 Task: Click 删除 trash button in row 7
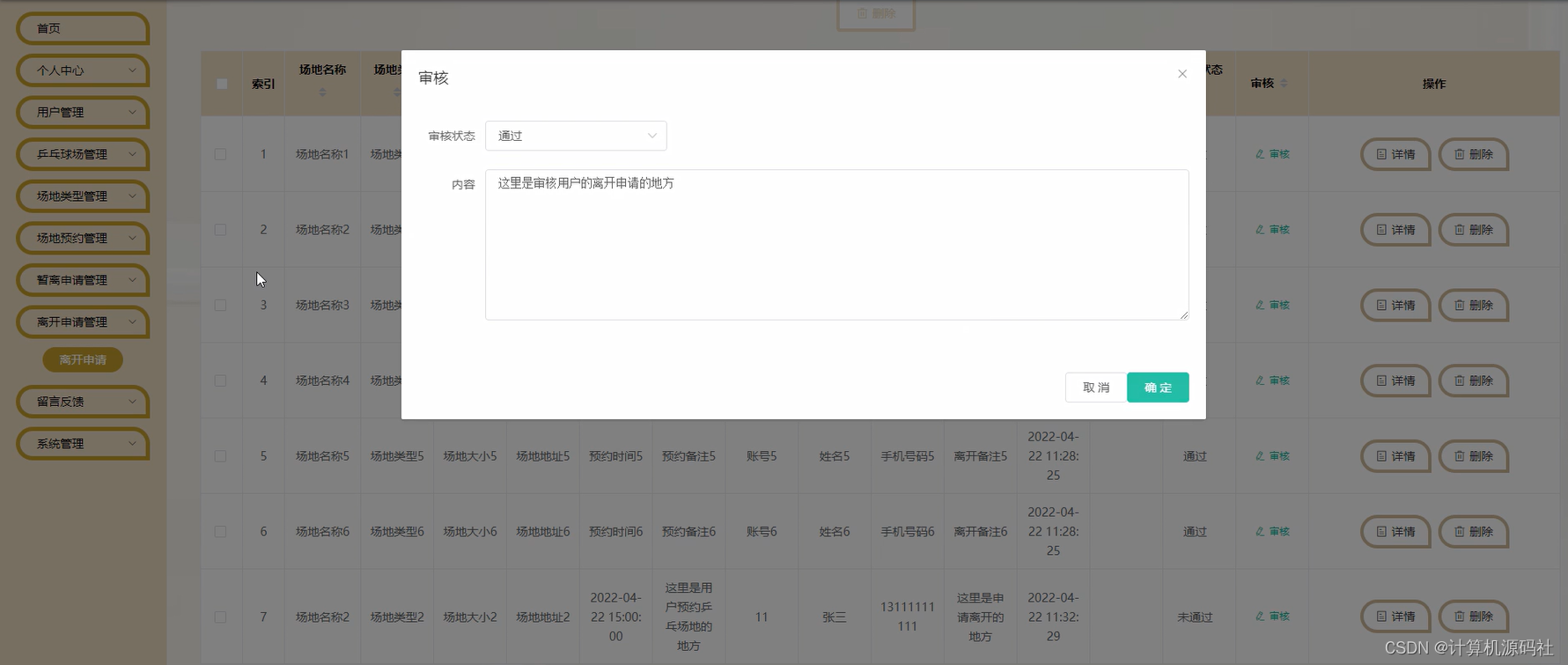1473,617
